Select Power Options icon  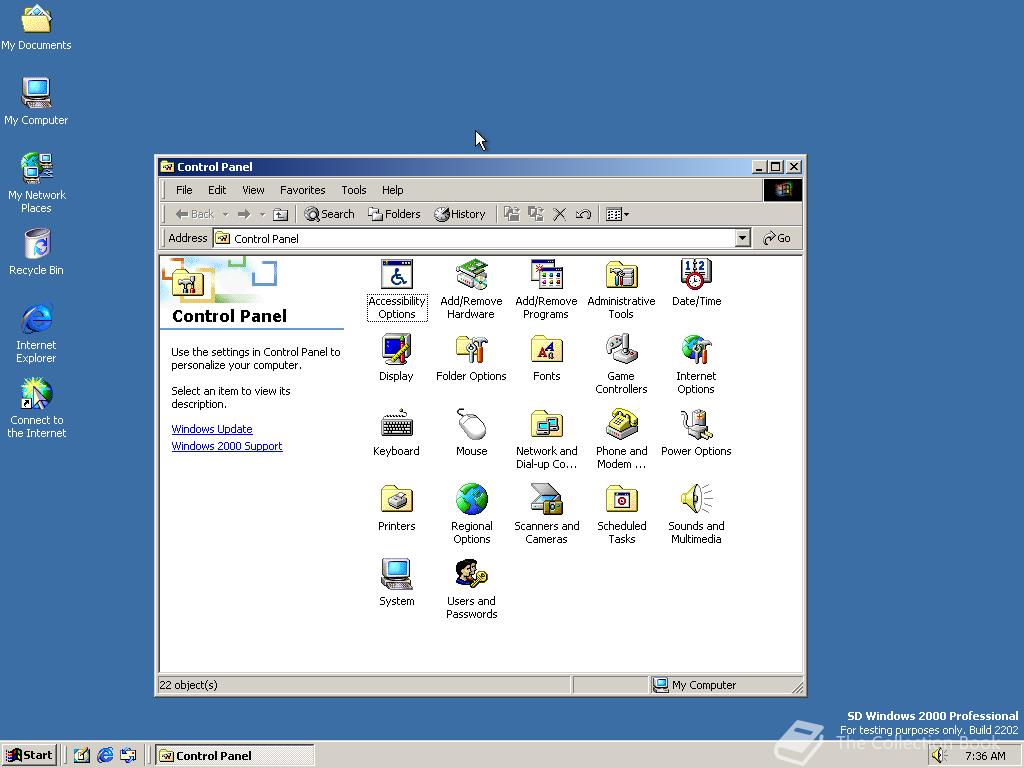tap(696, 432)
